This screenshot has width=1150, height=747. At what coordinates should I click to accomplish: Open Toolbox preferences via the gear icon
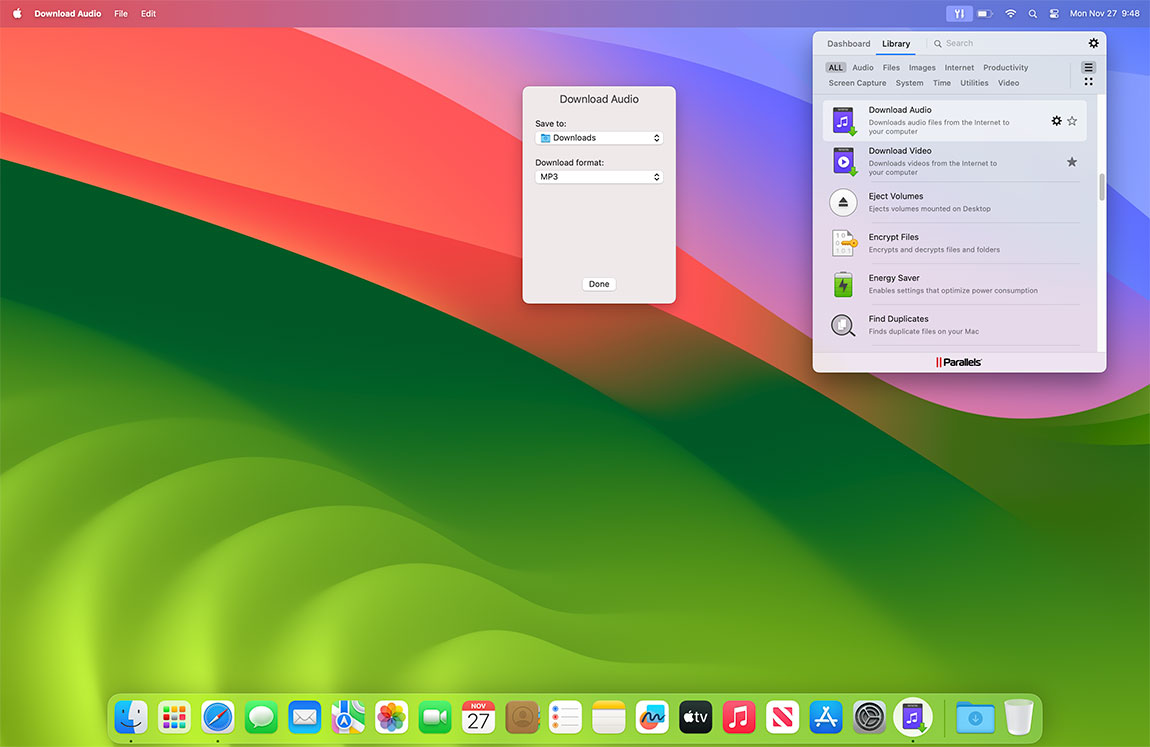[x=1093, y=43]
